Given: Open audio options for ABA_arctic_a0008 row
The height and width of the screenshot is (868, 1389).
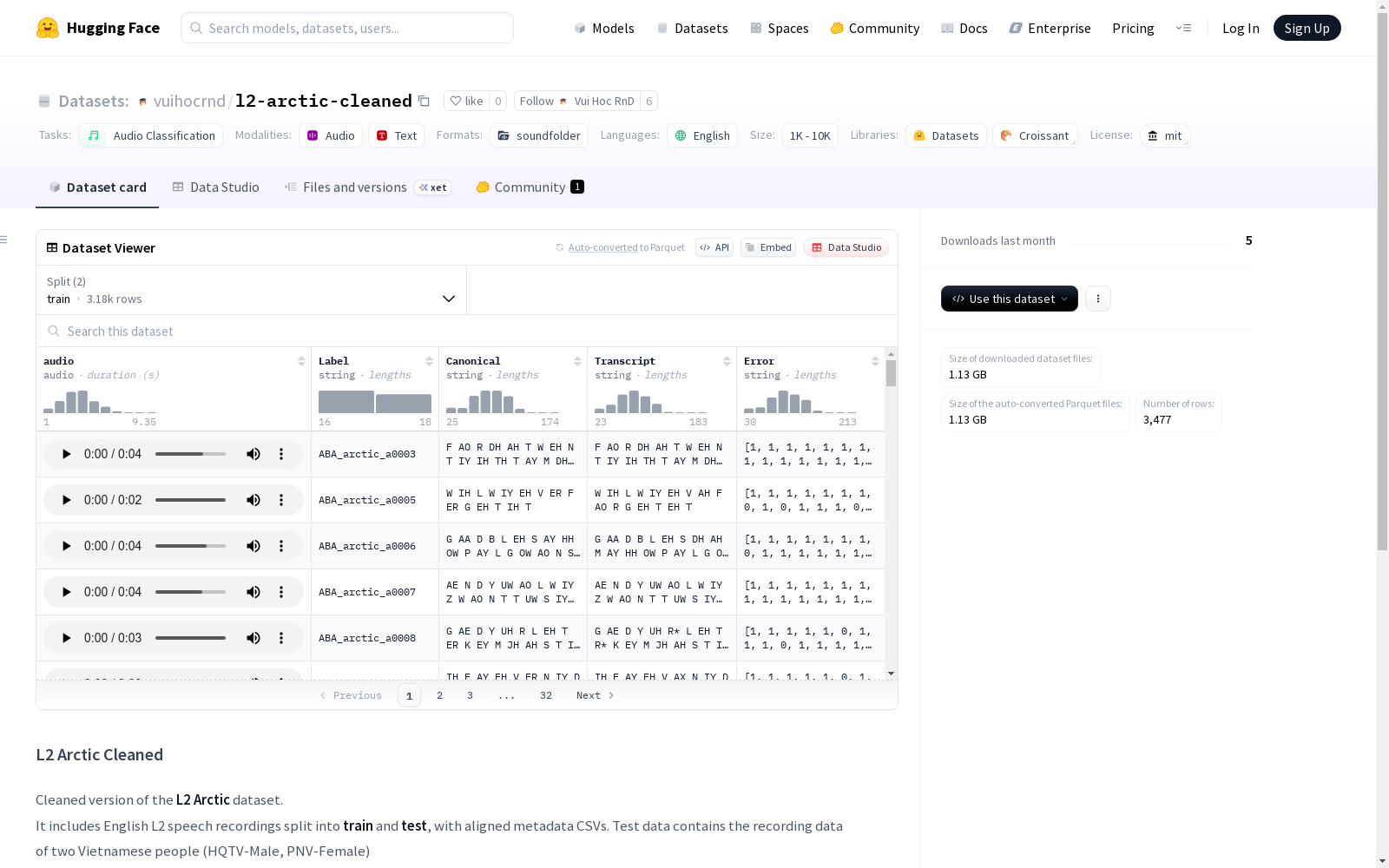Looking at the screenshot, I should (x=281, y=638).
